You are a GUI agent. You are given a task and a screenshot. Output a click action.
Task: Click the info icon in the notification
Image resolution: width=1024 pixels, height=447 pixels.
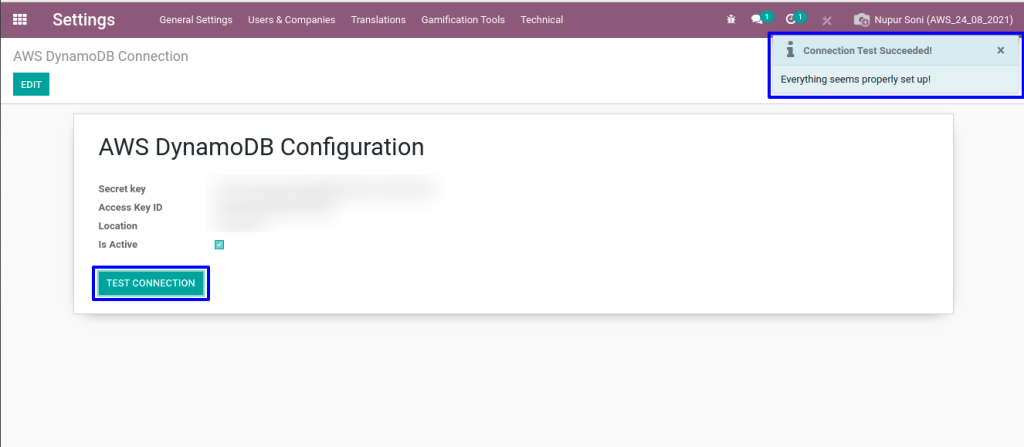[790, 50]
